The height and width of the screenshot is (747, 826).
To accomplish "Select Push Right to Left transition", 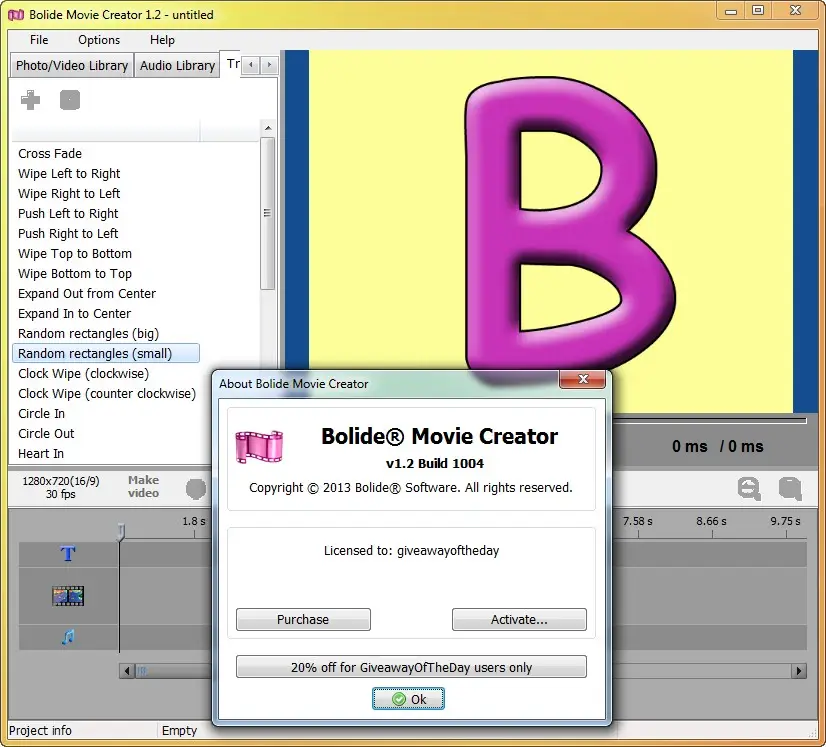I will click(x=68, y=234).
